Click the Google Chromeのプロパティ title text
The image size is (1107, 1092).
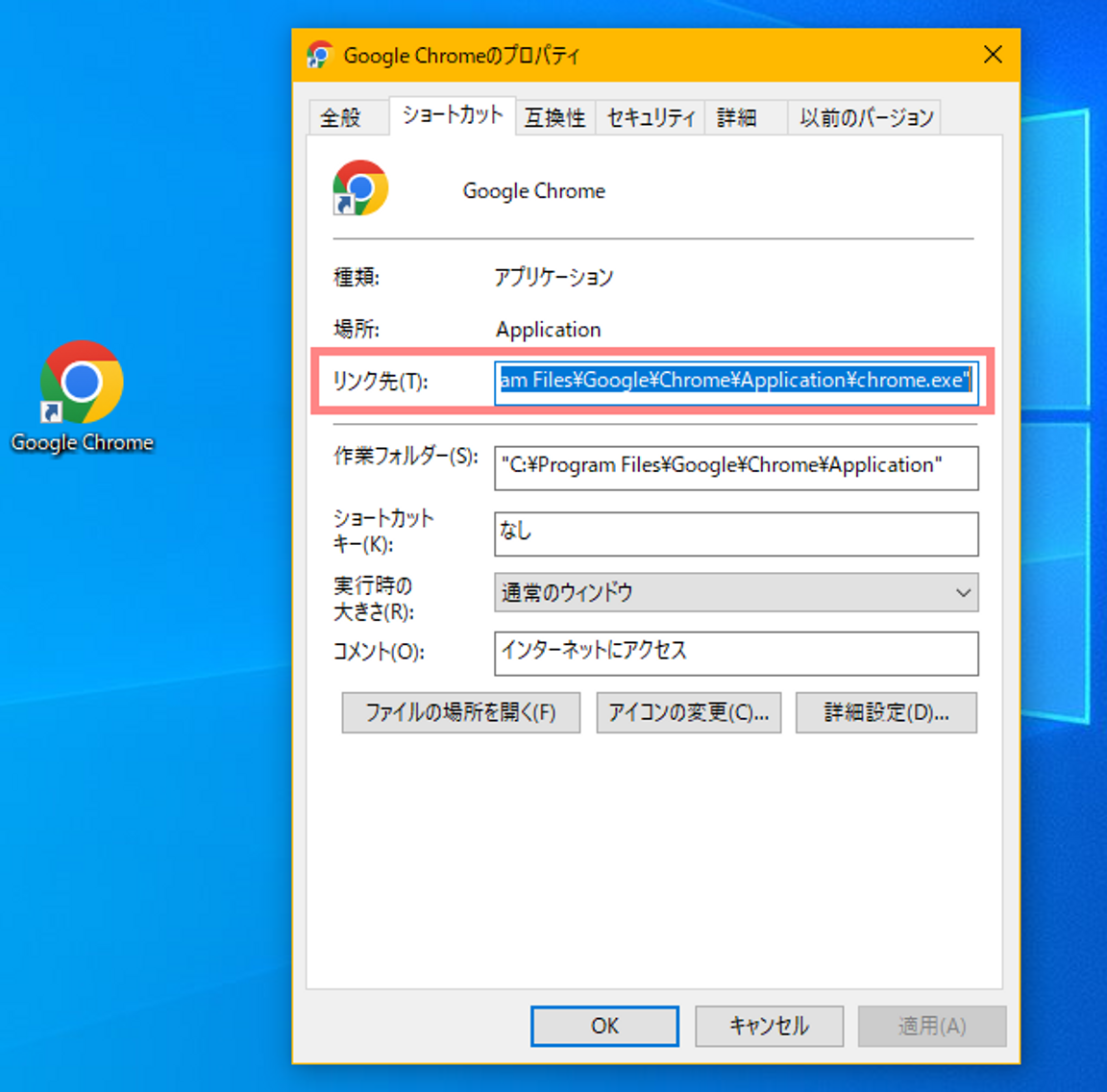click(461, 56)
